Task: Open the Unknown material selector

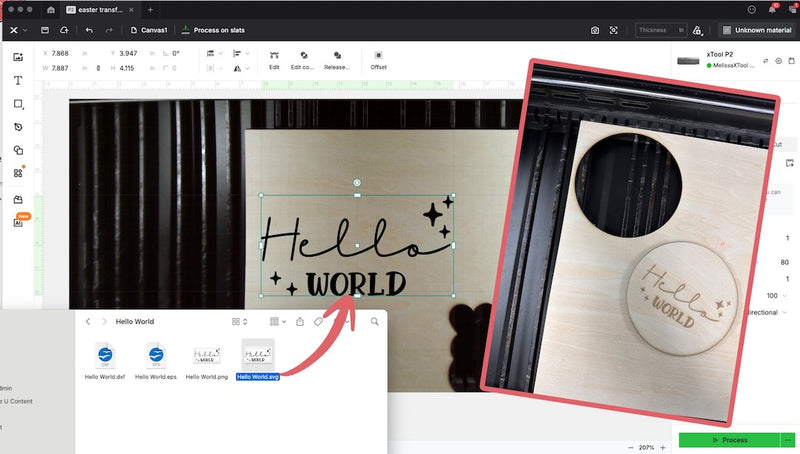Action: click(x=757, y=30)
